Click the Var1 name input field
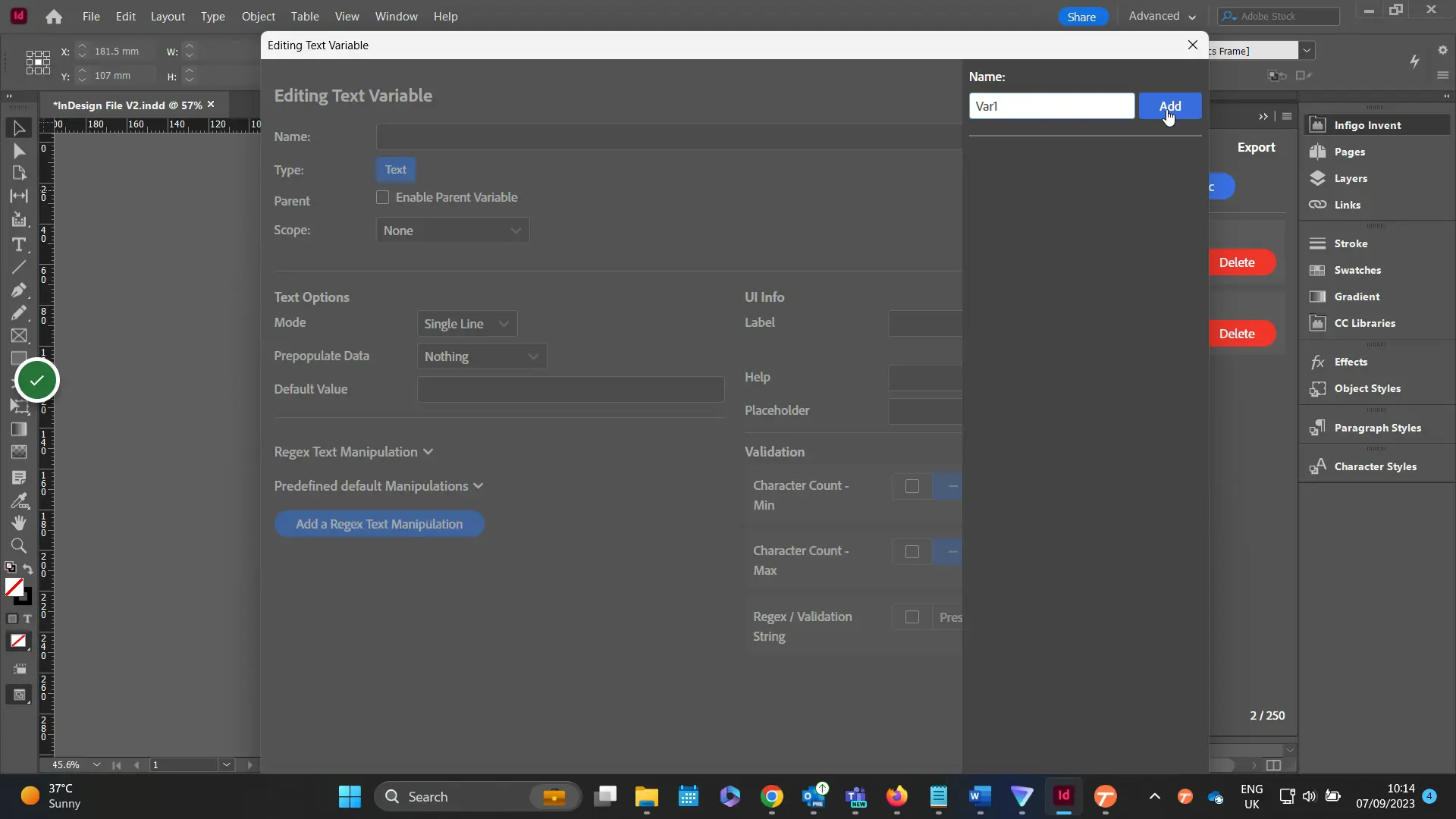This screenshot has width=1456, height=819. (1052, 106)
